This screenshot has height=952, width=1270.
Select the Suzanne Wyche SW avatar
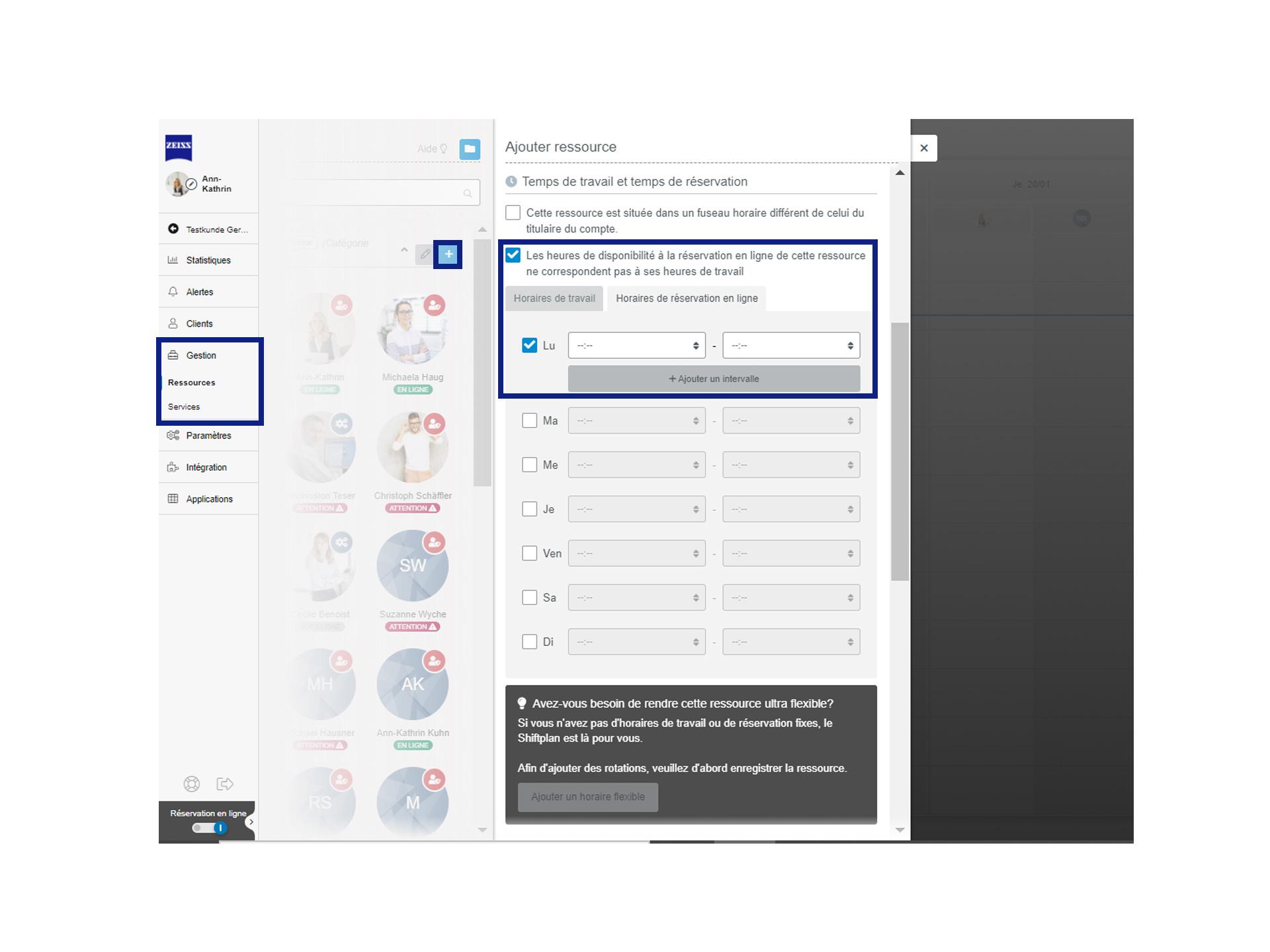coord(413,565)
